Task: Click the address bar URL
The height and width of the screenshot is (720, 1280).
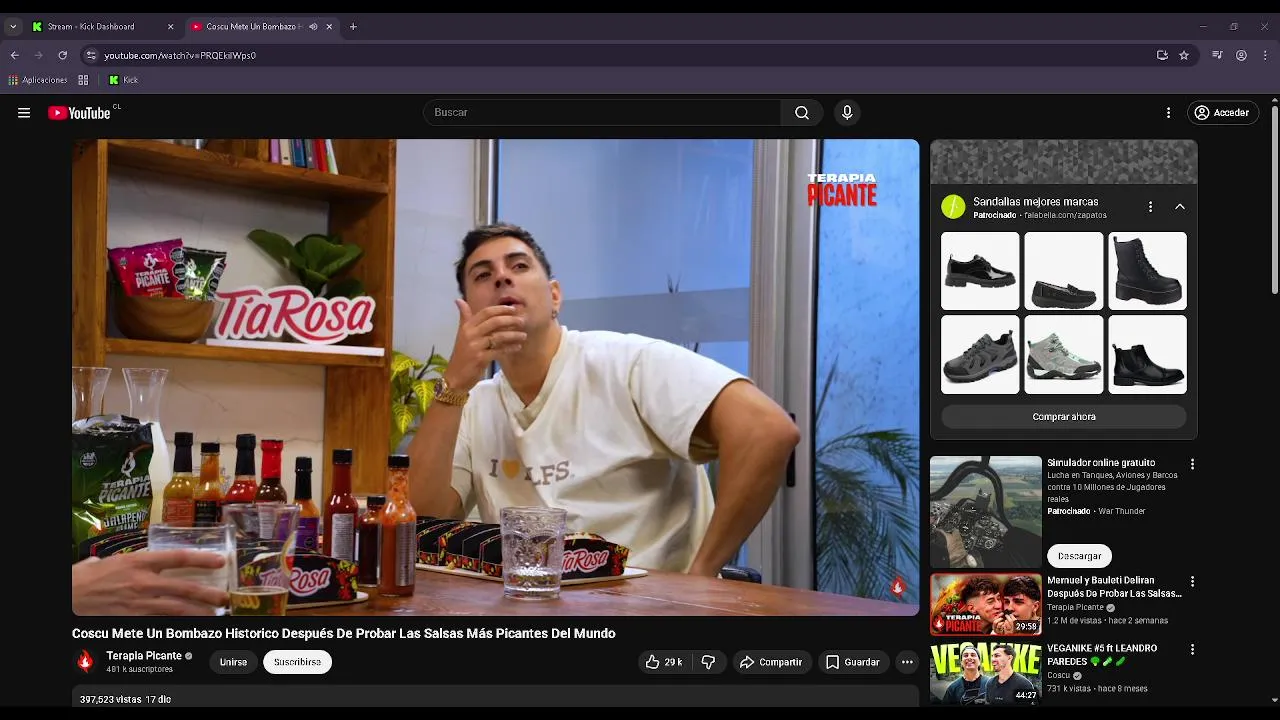Action: [180, 55]
